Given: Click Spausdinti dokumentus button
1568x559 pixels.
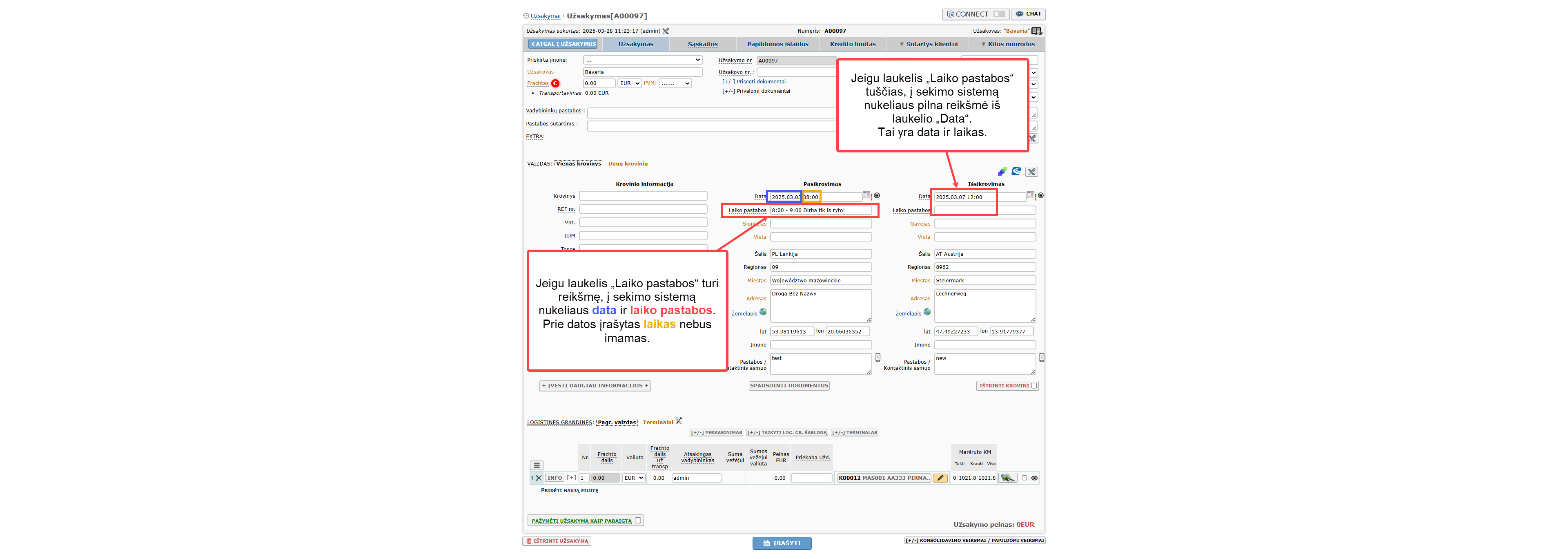Looking at the screenshot, I should pyautogui.click(x=789, y=386).
